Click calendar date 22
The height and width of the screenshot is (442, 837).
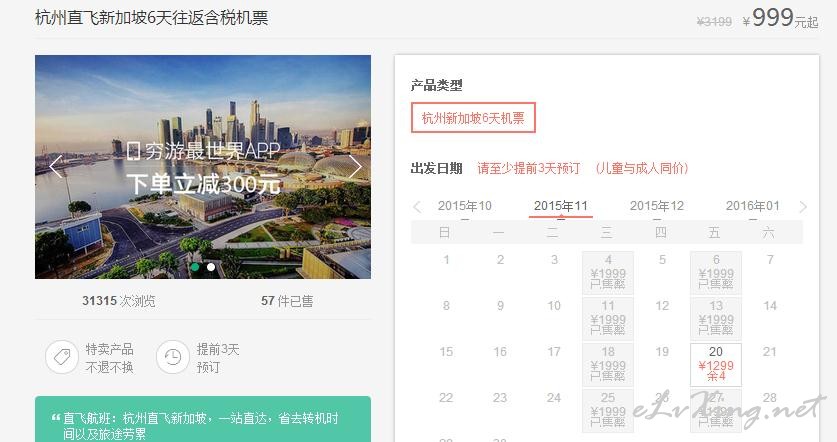[446, 398]
